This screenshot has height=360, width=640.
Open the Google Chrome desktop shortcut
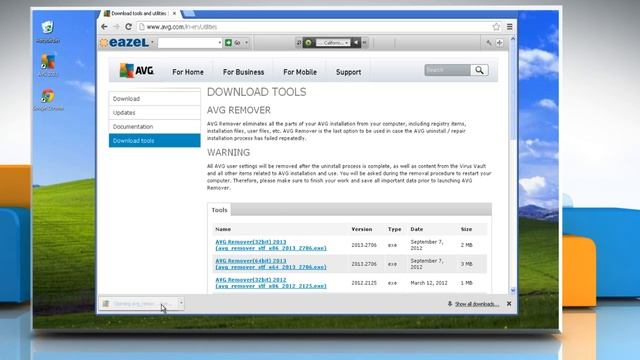(x=48, y=100)
